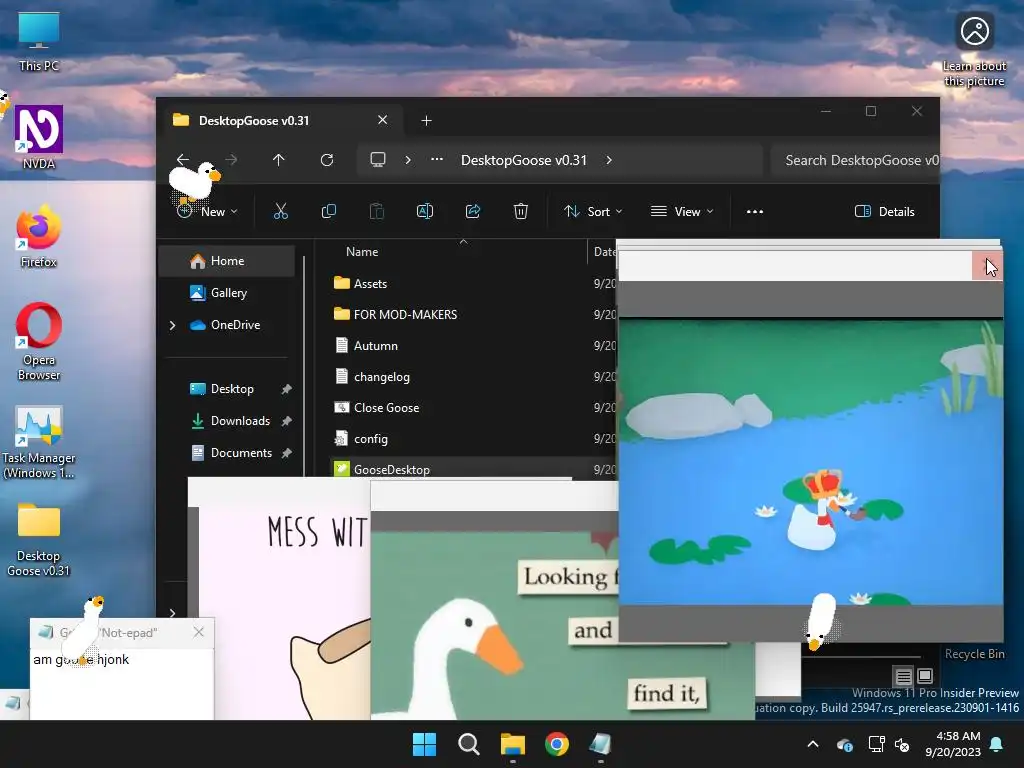Expand the OneDrive tree node
The height and width of the screenshot is (768, 1024).
172,325
